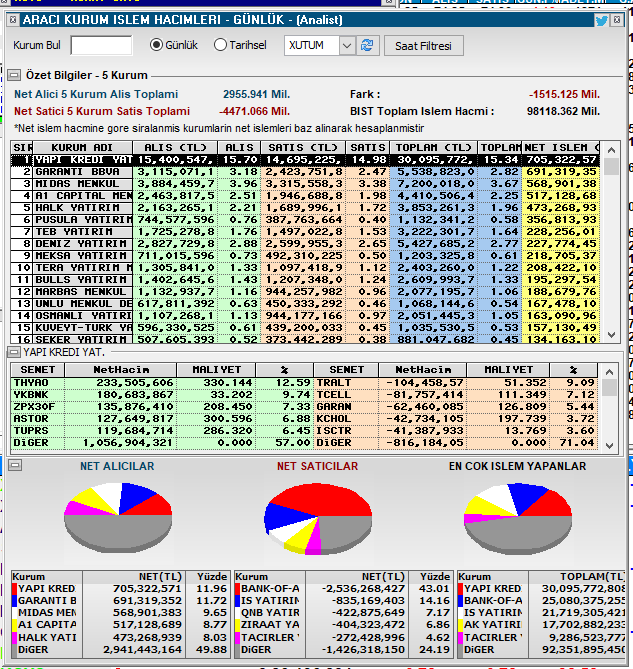The image size is (633, 669).
Task: Sort by TOPLAM (TL) column header
Action: pyautogui.click(x=433, y=148)
